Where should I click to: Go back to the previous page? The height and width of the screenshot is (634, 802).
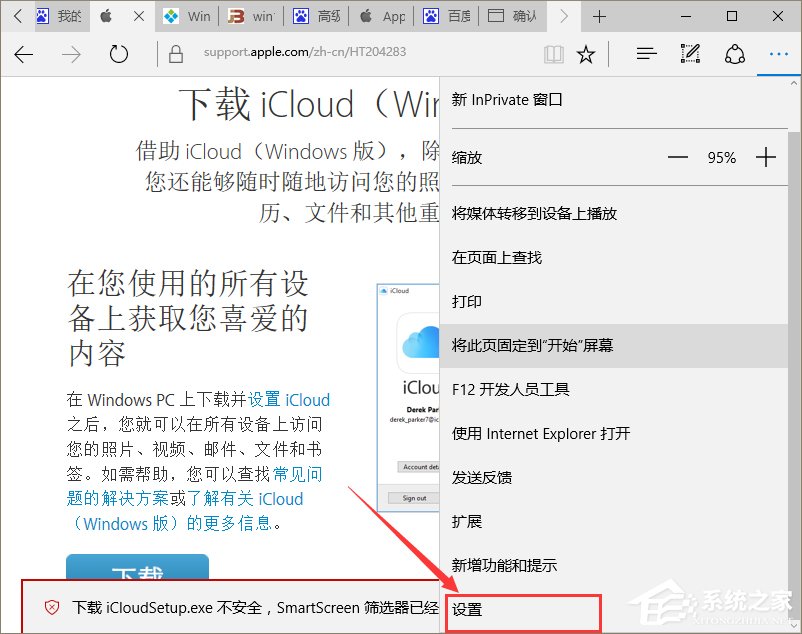tap(24, 54)
